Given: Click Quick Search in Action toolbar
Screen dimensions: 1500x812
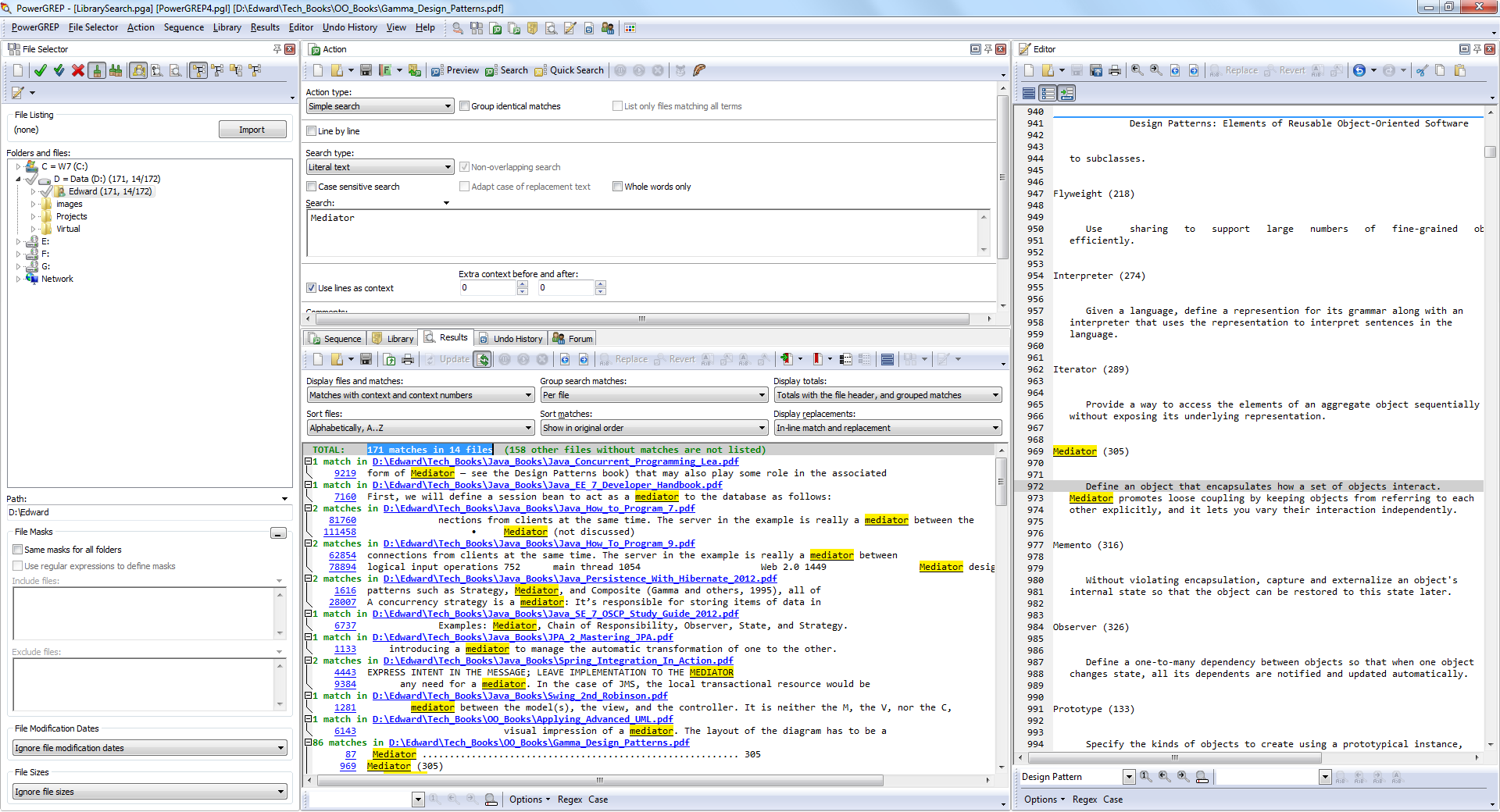Looking at the screenshot, I should coord(569,70).
